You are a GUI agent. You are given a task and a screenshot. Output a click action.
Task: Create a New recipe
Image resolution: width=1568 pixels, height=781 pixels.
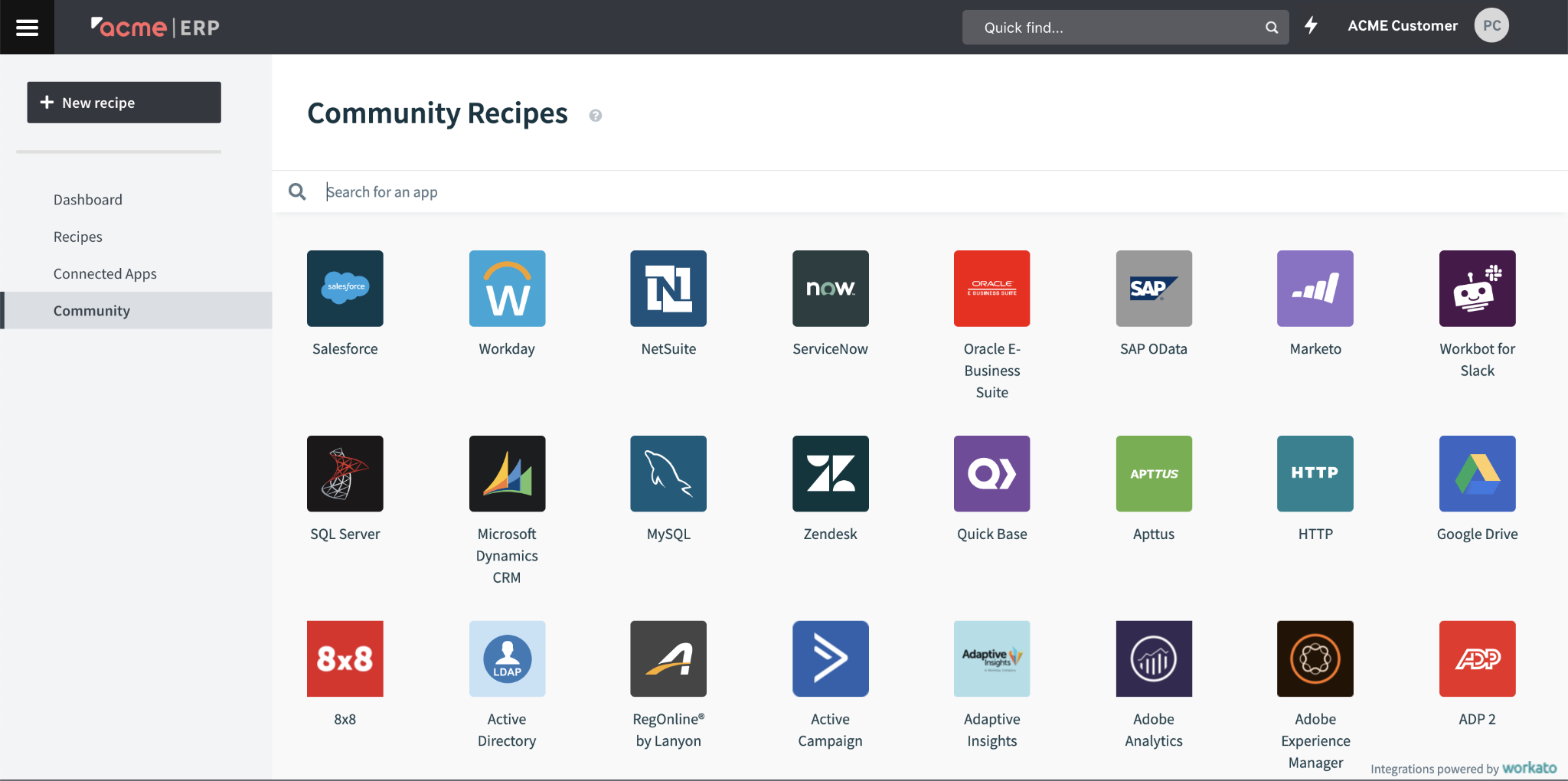[x=123, y=102]
